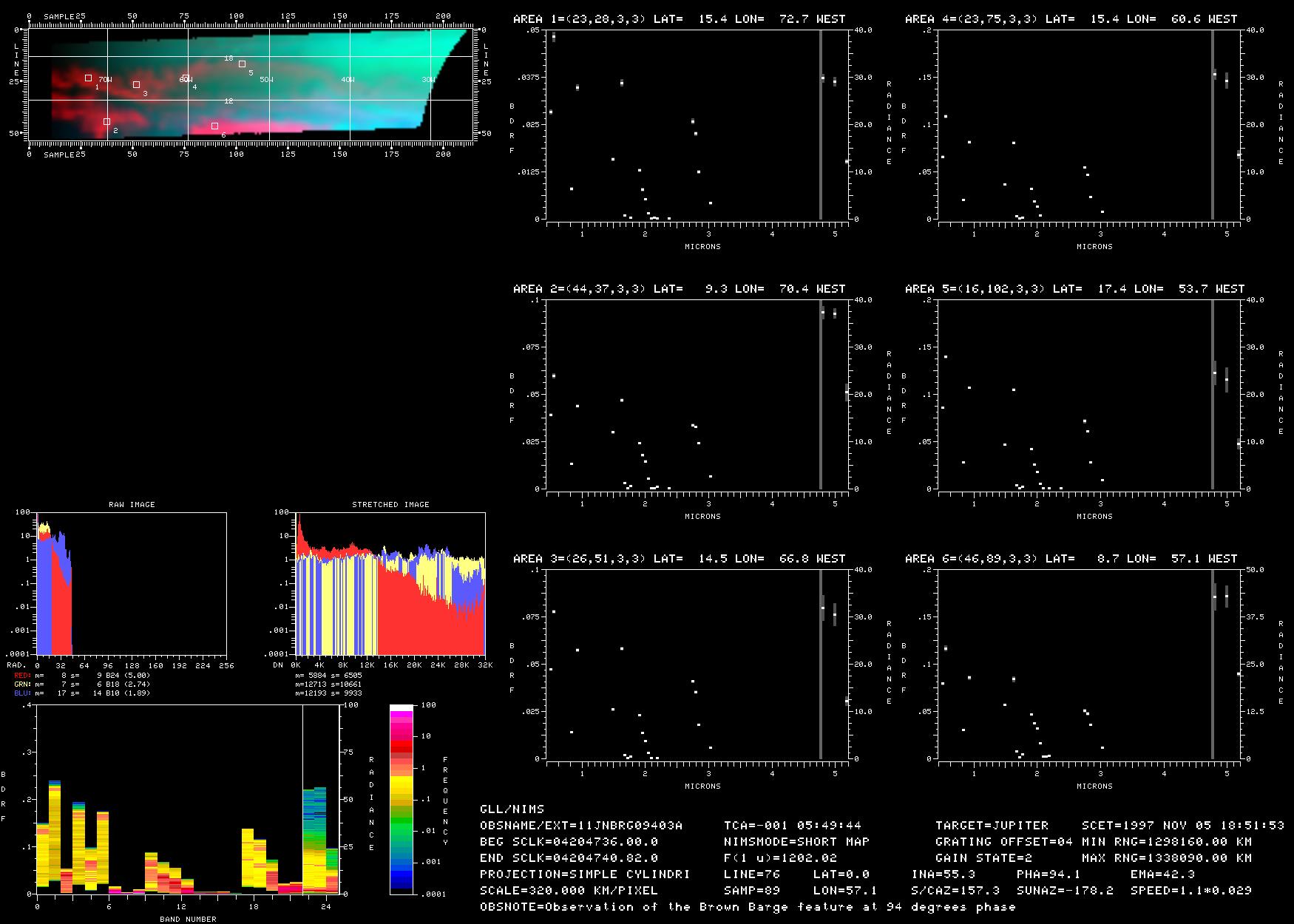Select the 40W longitude label on map
The width and height of the screenshot is (1294, 924).
pyautogui.click(x=347, y=79)
